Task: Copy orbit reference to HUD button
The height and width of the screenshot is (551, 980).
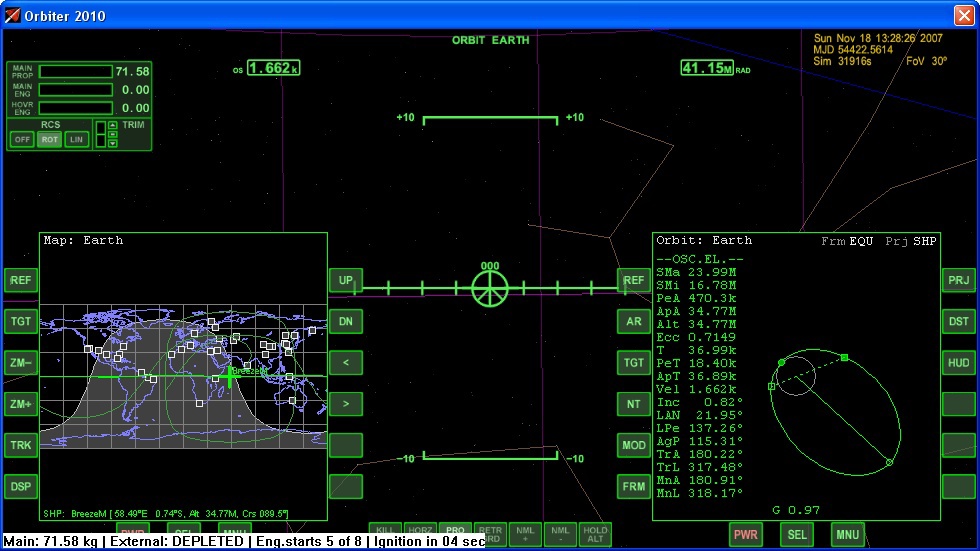Action: 959,362
